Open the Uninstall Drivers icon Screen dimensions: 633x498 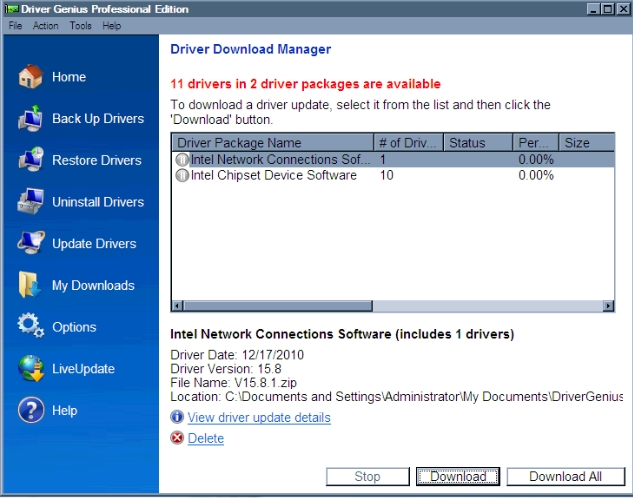[31, 202]
